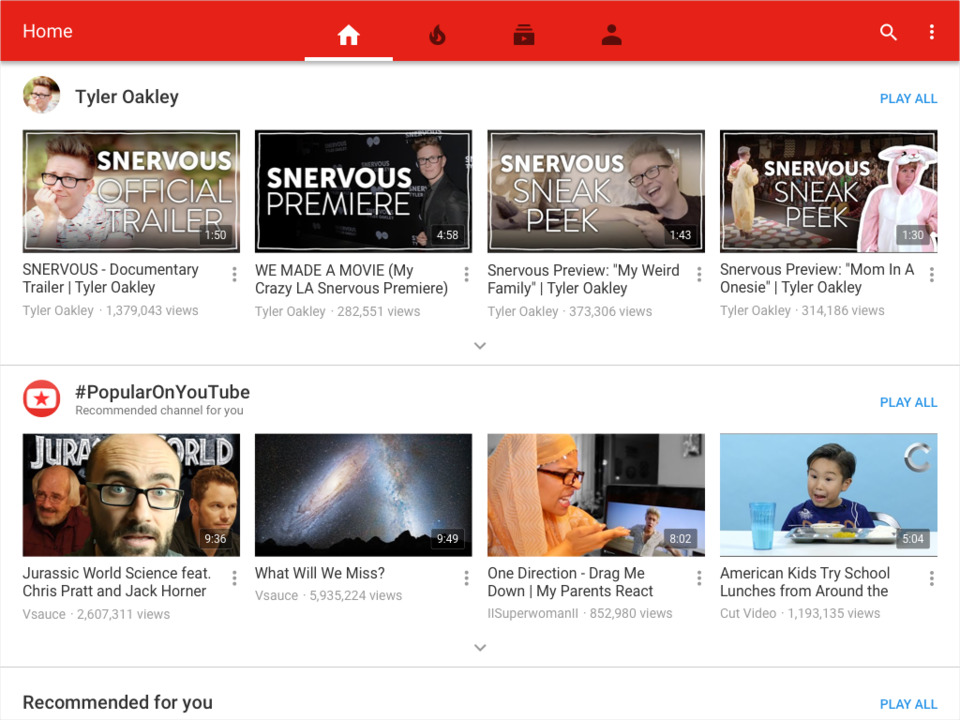
Task: Open options for Jurassic World Science video
Action: click(234, 578)
